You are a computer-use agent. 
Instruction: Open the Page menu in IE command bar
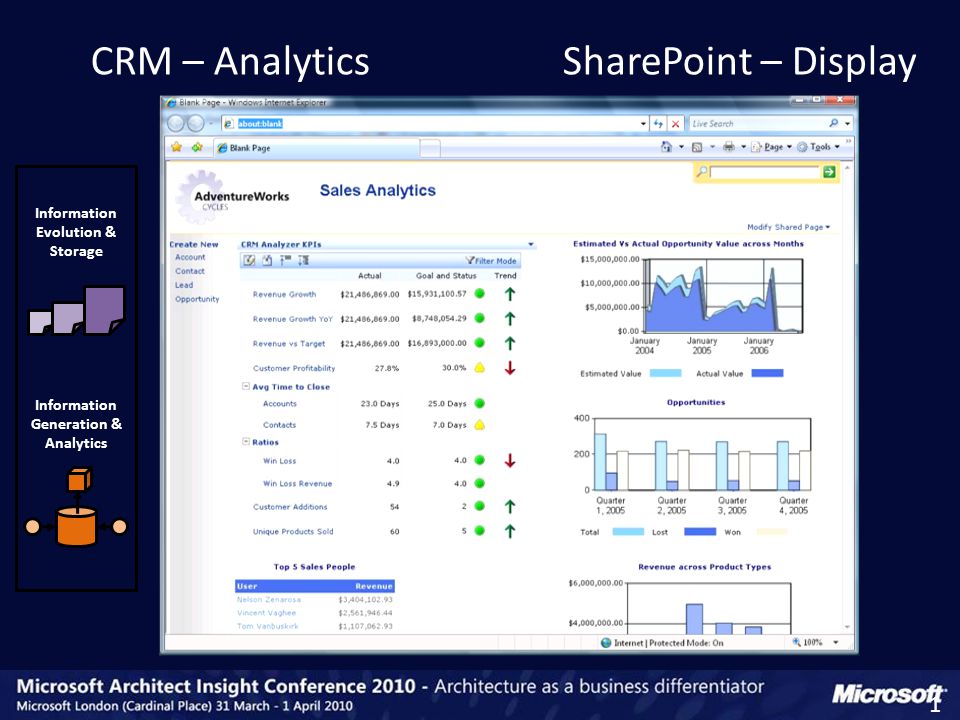pyautogui.click(x=771, y=147)
